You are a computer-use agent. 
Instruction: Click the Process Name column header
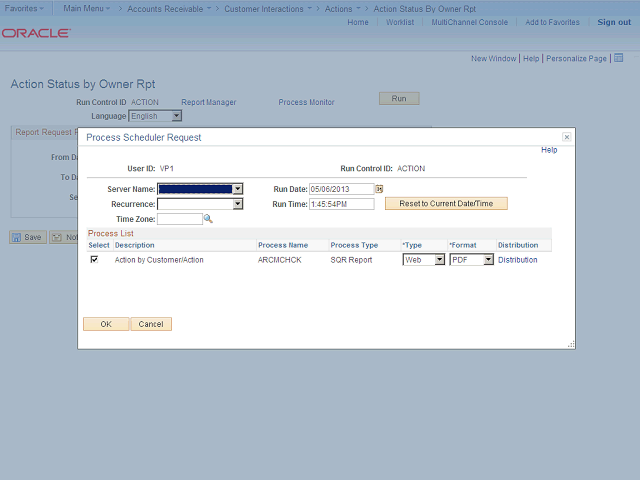283,245
